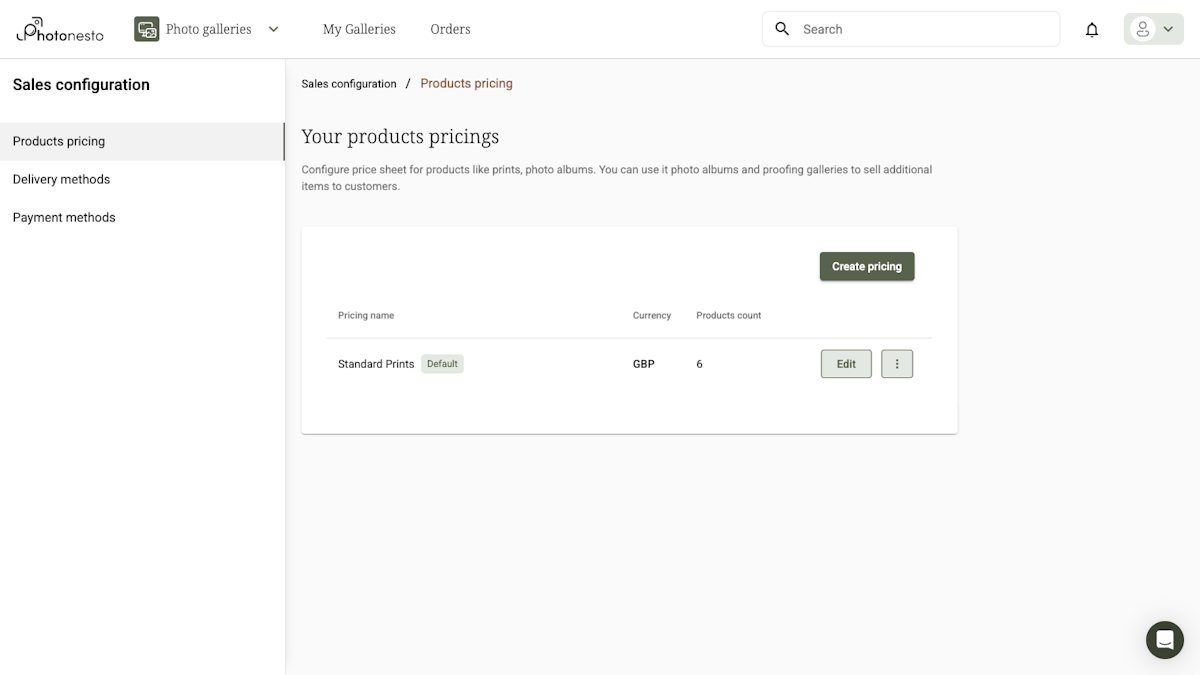Open the kebab menu for Standard Prints

[x=897, y=363]
